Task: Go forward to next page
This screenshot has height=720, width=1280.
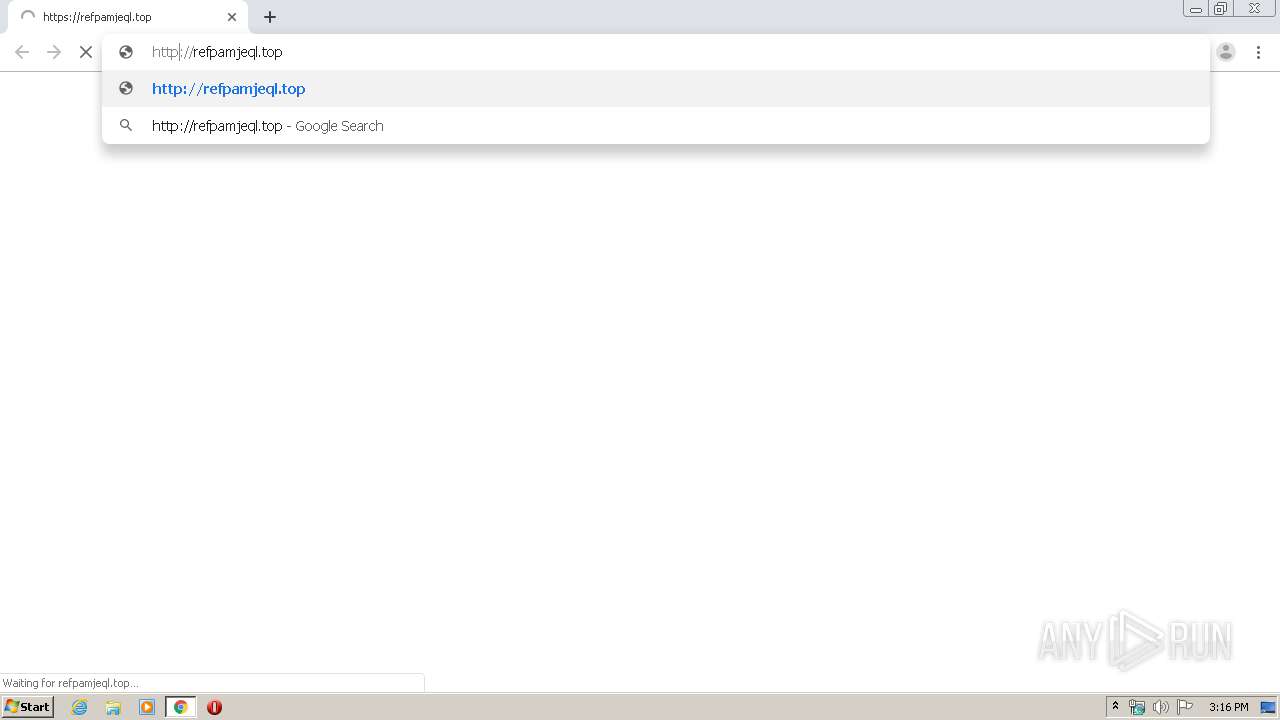Action: click(54, 52)
